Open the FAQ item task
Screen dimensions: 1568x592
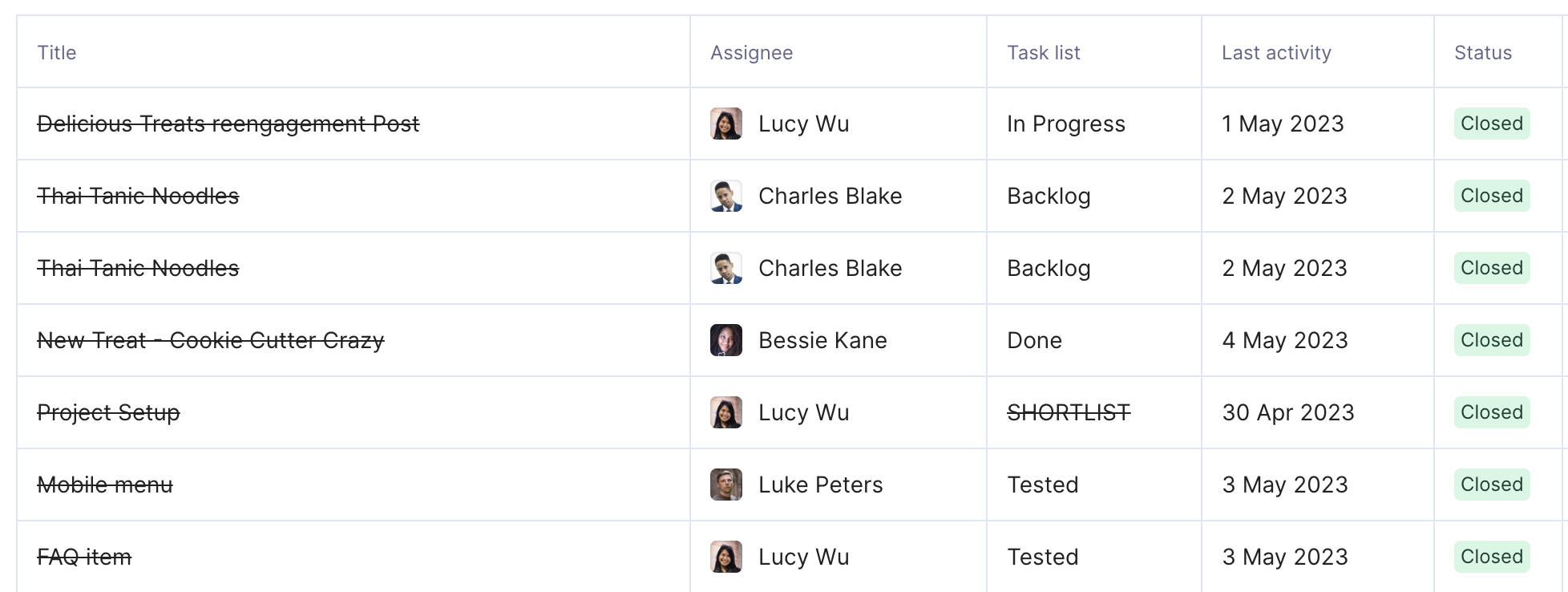pos(84,558)
